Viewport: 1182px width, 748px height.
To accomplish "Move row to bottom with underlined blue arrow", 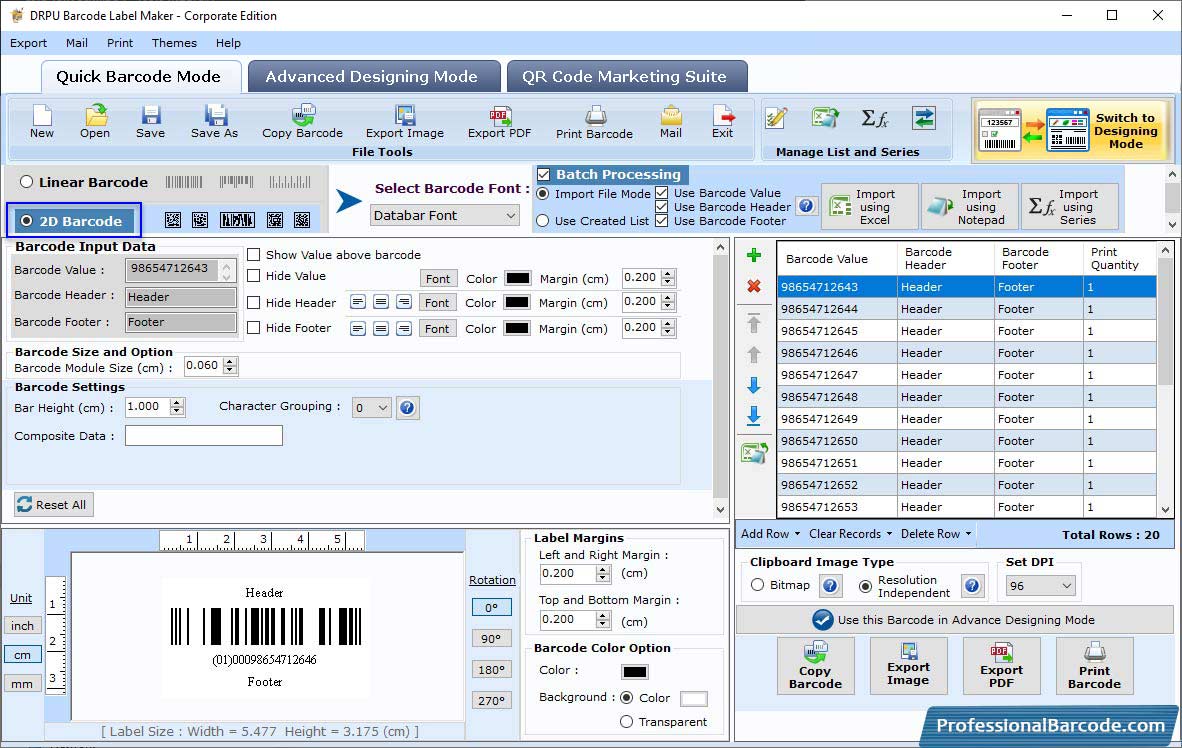I will pos(753,416).
